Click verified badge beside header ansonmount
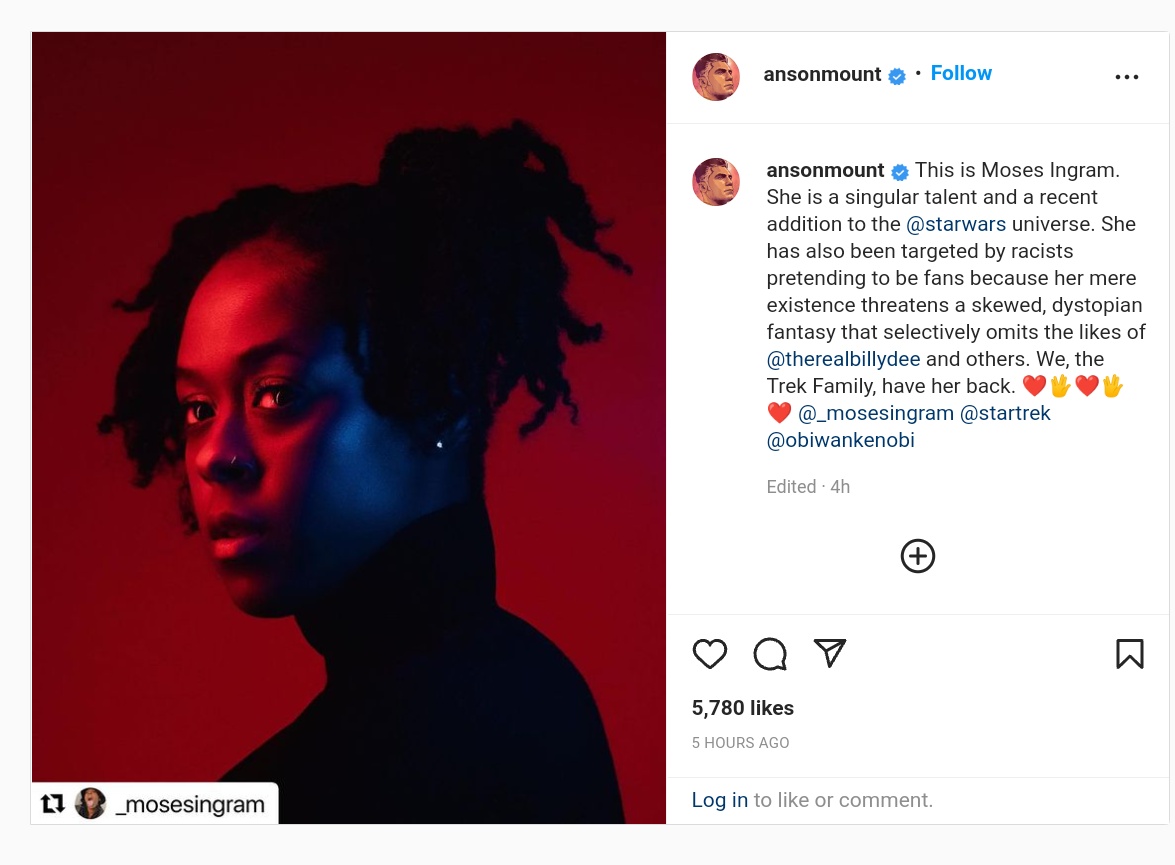The image size is (1175, 865). pos(897,76)
